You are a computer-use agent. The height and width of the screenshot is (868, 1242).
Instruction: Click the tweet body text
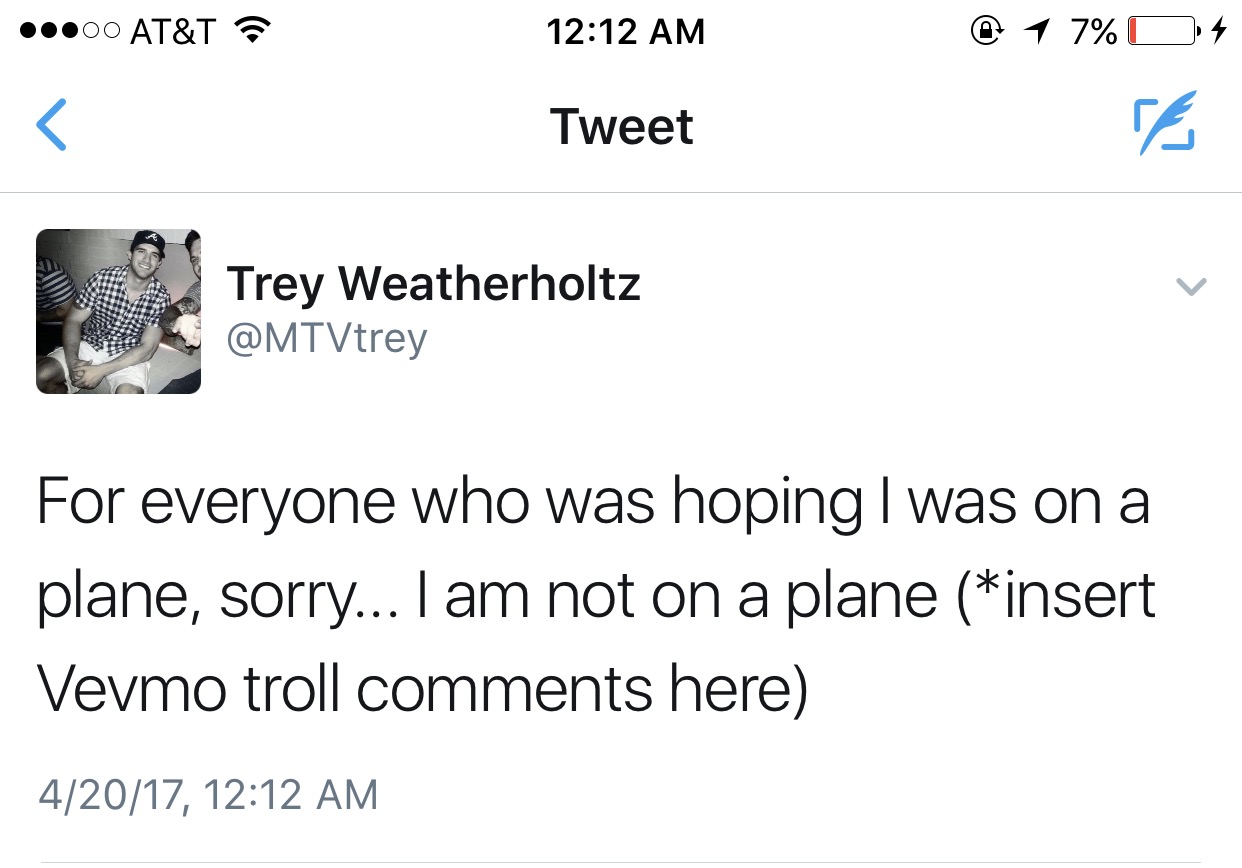point(596,596)
